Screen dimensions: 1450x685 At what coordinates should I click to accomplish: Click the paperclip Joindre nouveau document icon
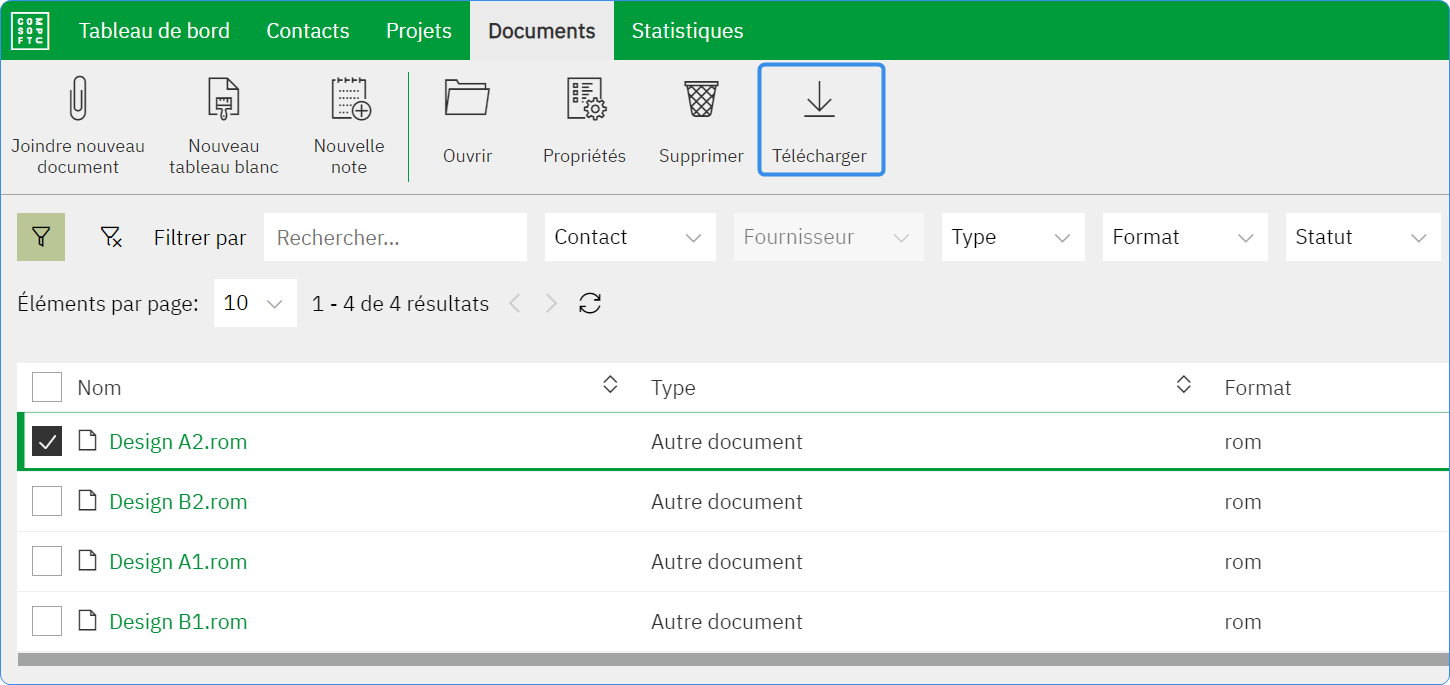pyautogui.click(x=77, y=100)
